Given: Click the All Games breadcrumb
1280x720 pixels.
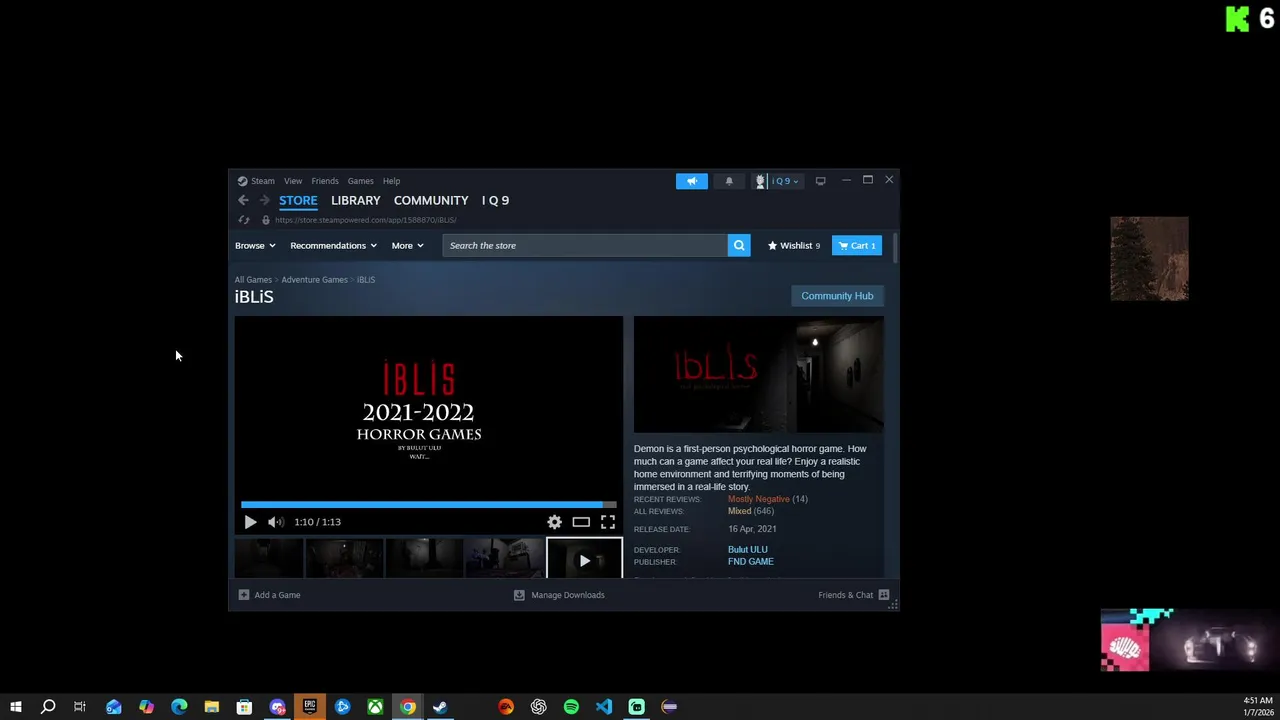Looking at the screenshot, I should [253, 280].
